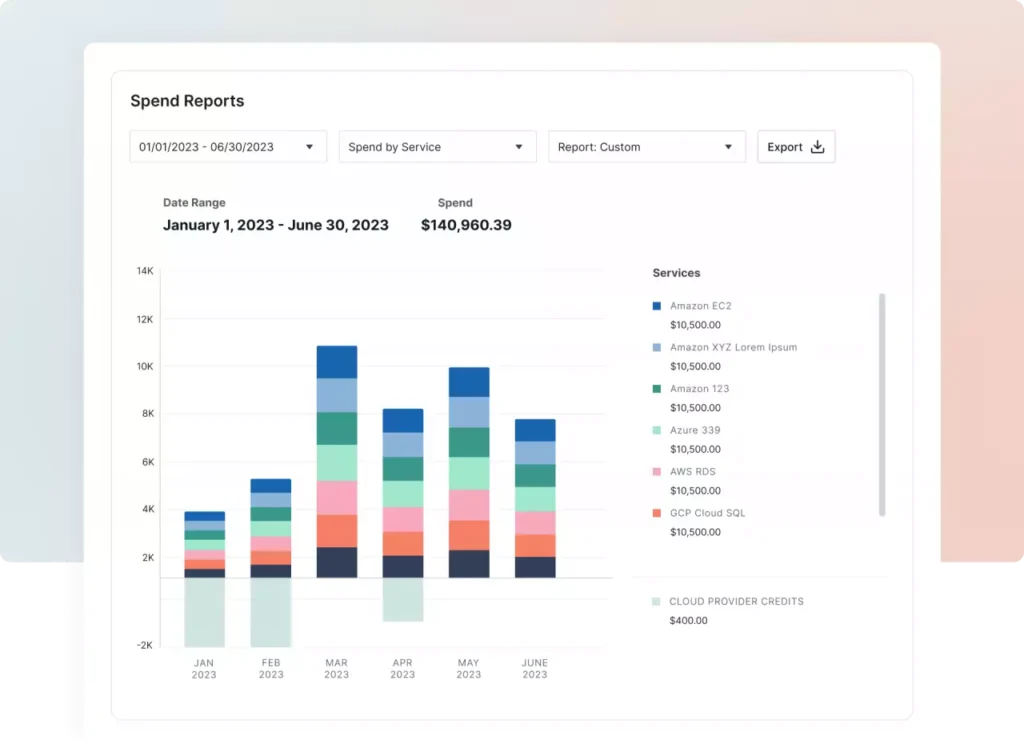Toggle visibility of Azure 339 in the legend
Viewport: 1024px width, 756px height.
(x=697, y=430)
